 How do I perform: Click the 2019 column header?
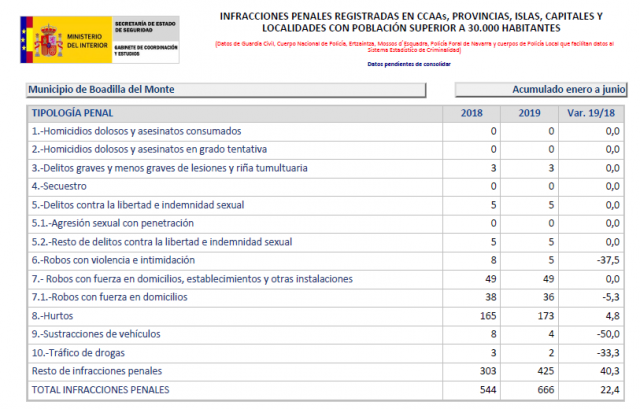coord(529,113)
